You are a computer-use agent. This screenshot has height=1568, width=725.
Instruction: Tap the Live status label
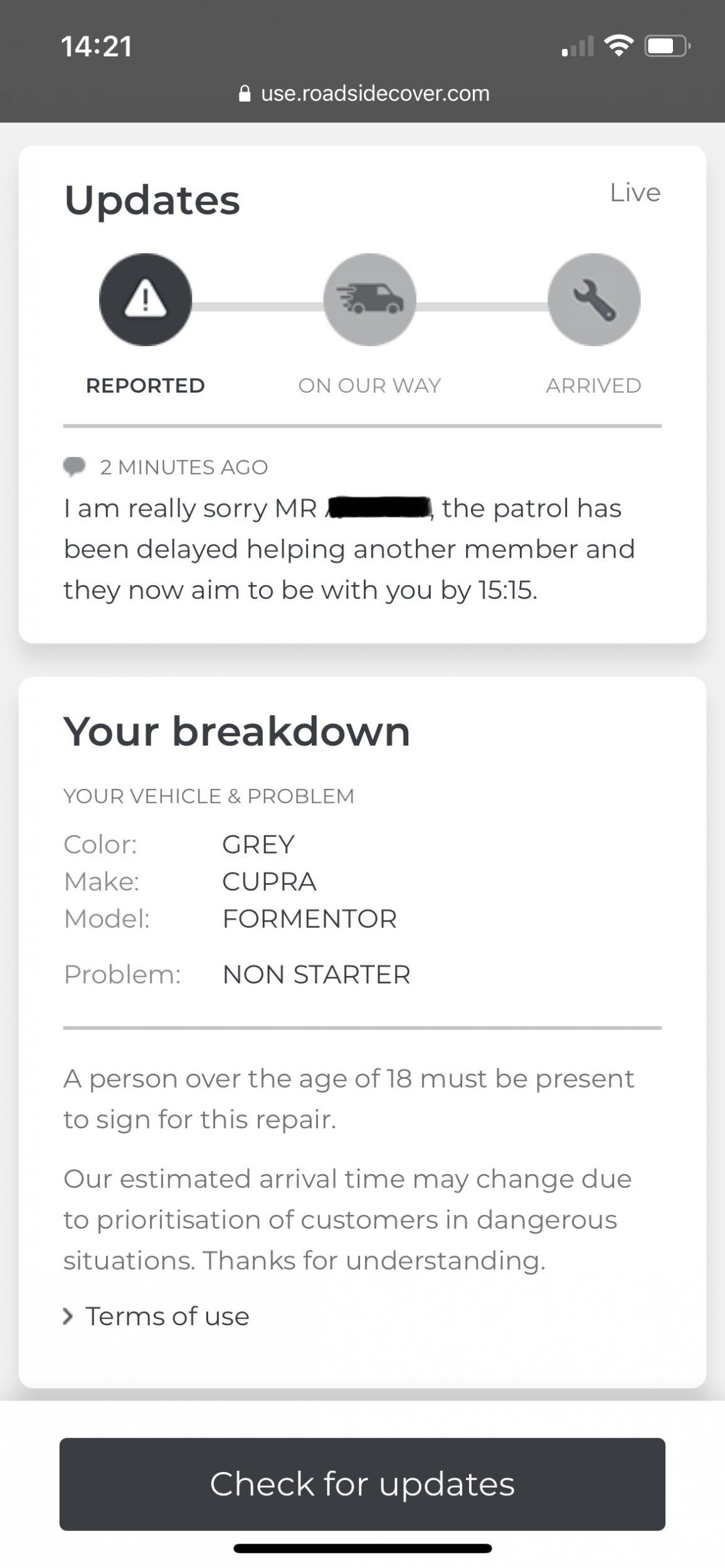pyautogui.click(x=635, y=193)
